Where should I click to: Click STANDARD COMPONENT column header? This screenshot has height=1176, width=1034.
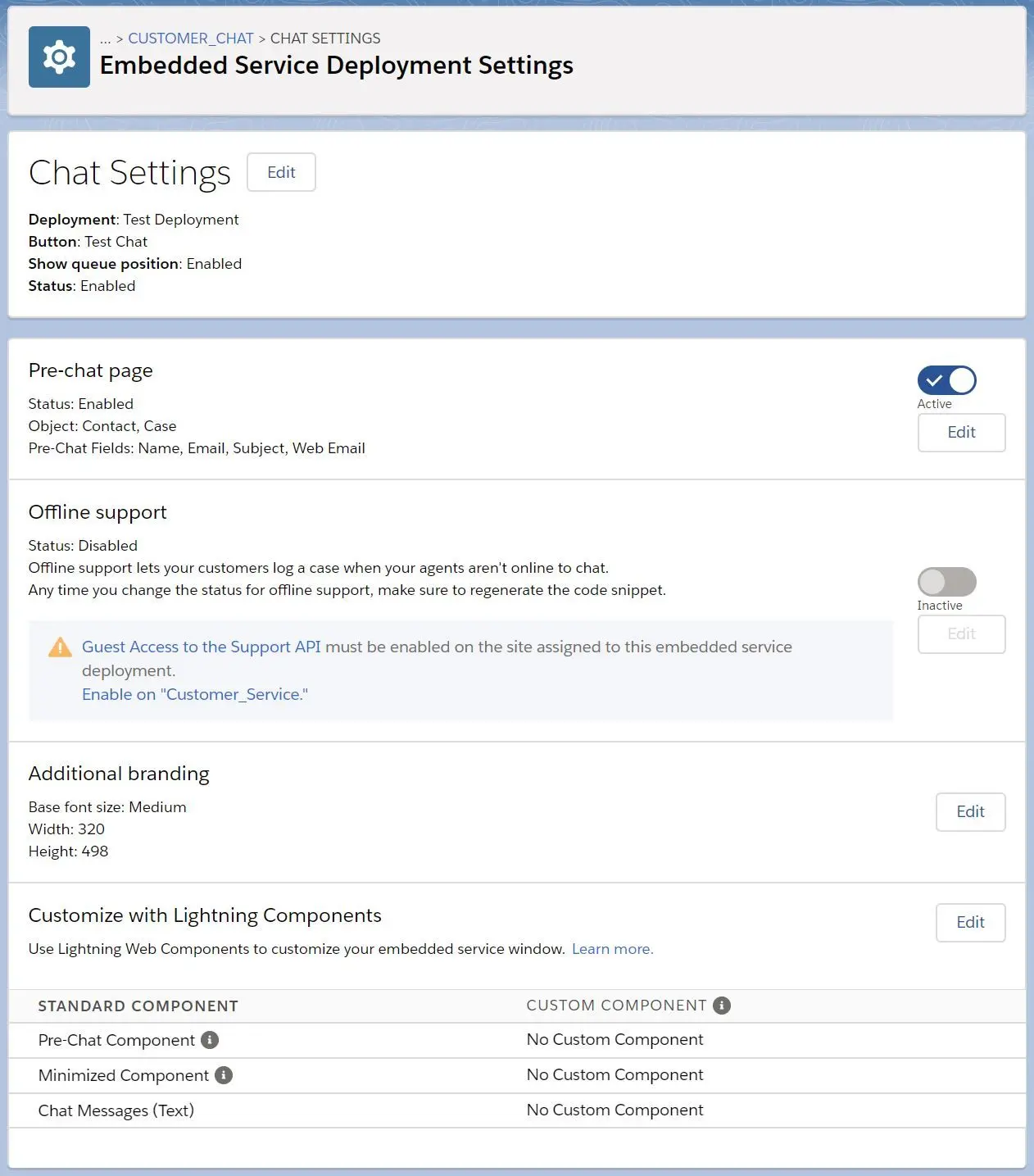tap(138, 1006)
